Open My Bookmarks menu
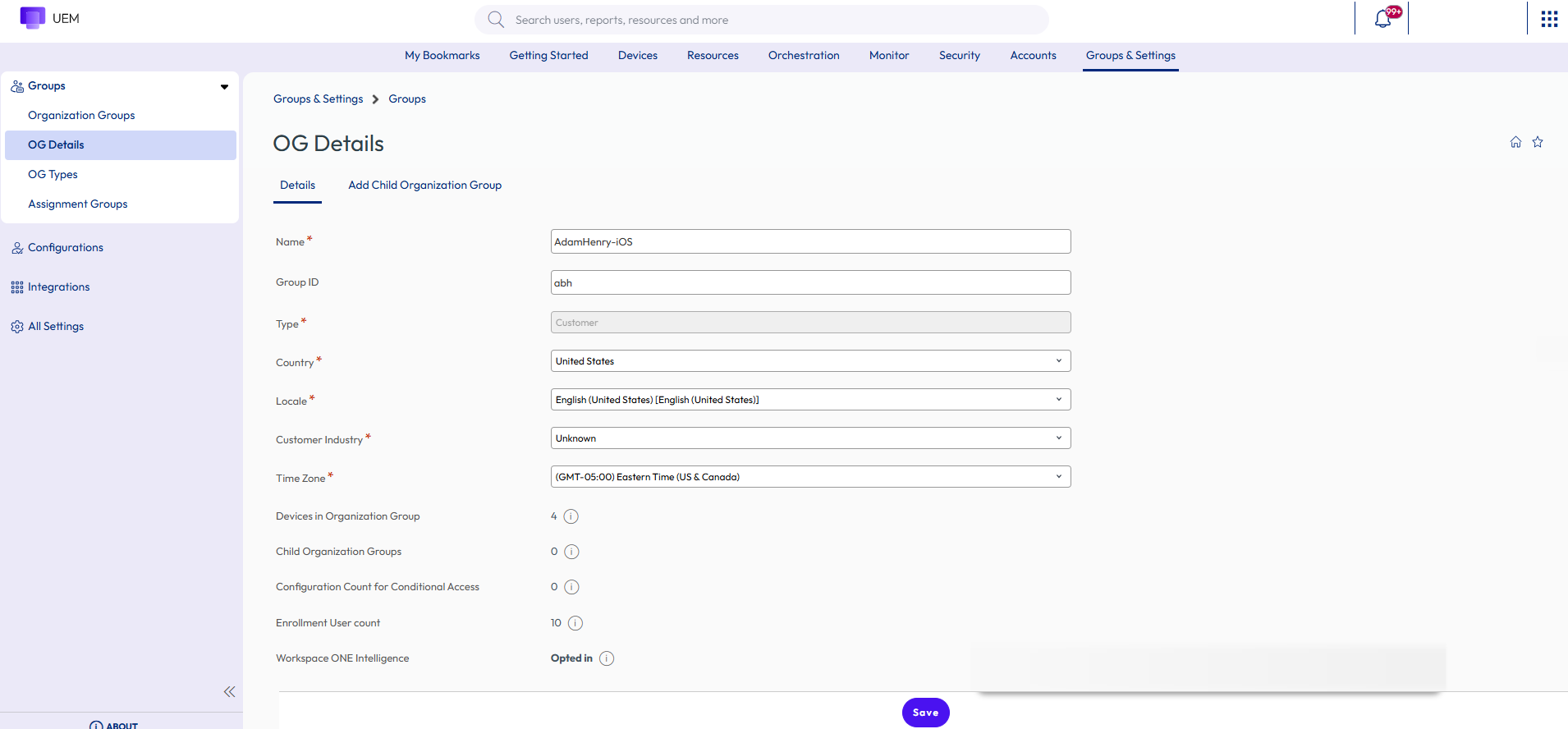 pyautogui.click(x=442, y=56)
